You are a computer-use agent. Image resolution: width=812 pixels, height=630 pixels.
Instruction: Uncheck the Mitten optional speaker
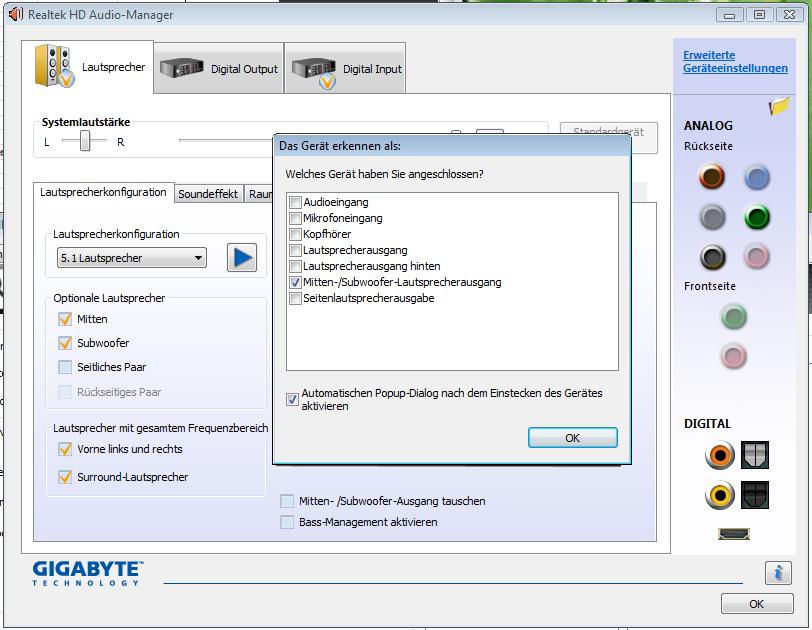coord(65,319)
